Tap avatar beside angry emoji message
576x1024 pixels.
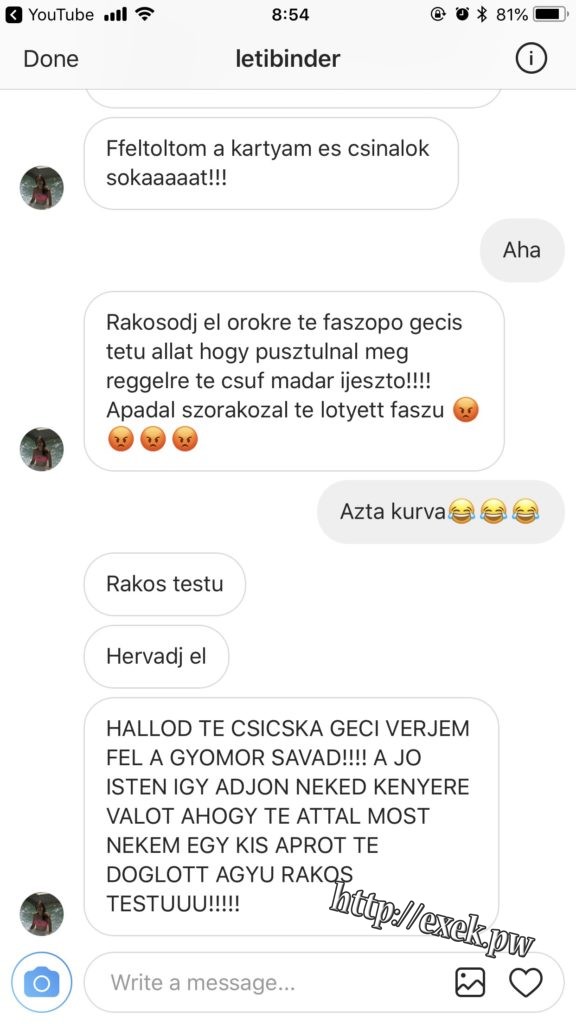tap(42, 449)
